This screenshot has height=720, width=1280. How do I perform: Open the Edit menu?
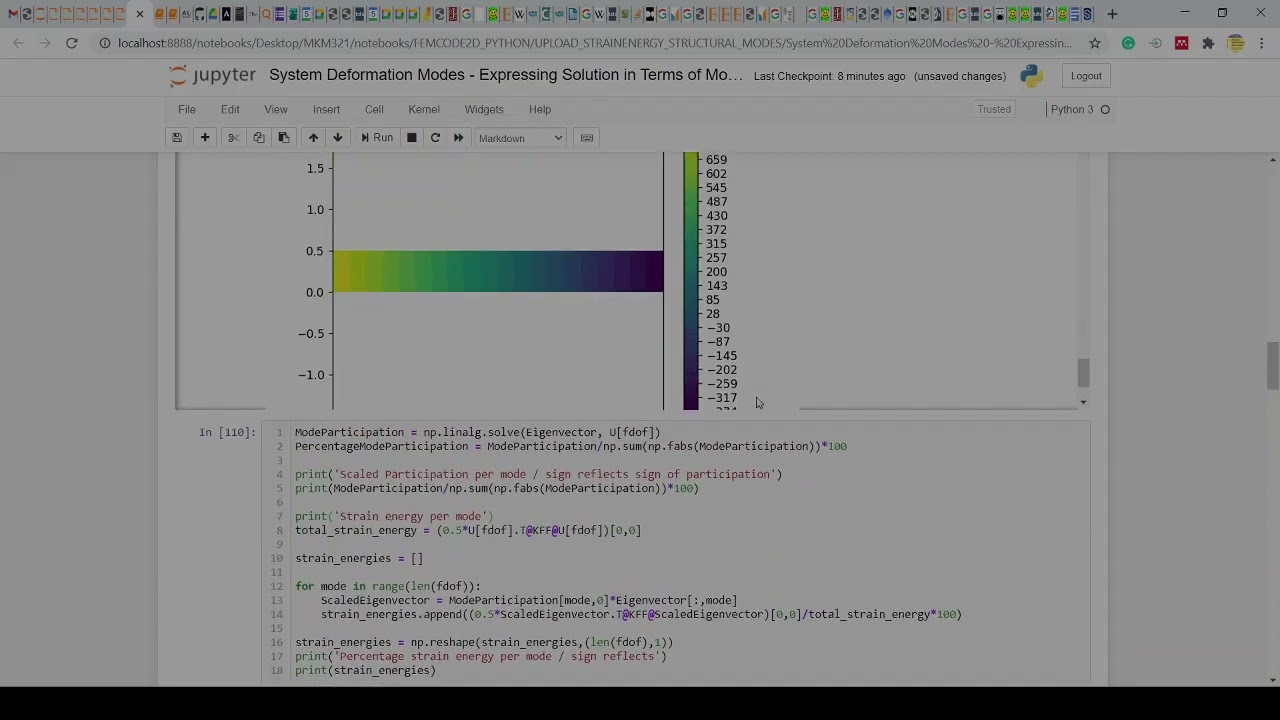[x=230, y=109]
